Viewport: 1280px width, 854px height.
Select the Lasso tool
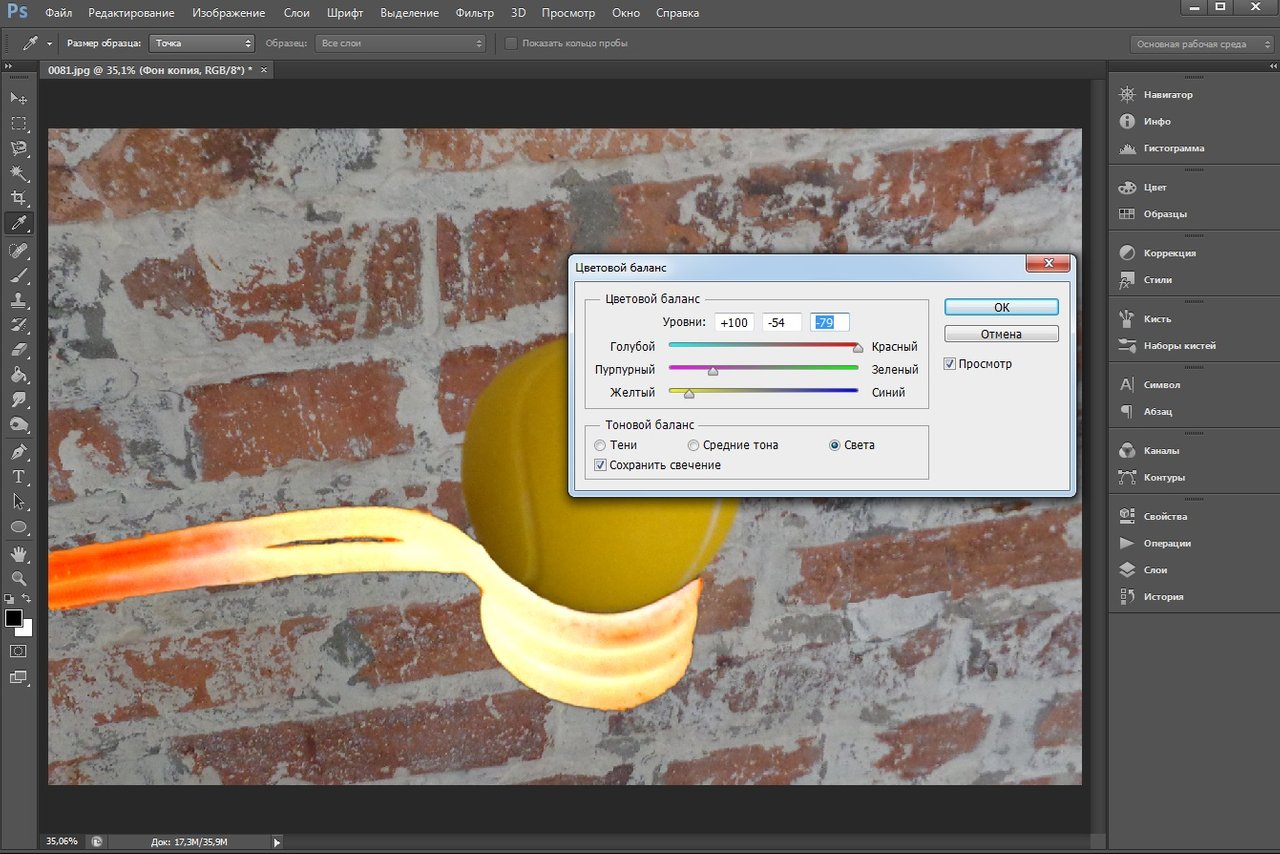tap(19, 148)
